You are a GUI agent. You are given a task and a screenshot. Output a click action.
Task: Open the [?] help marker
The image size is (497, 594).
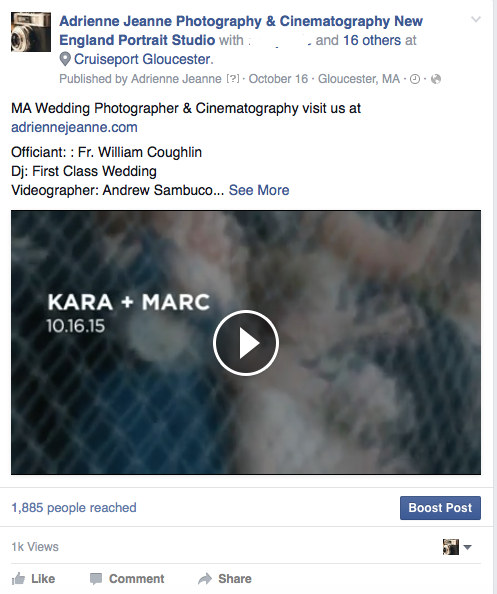pyautogui.click(x=233, y=79)
